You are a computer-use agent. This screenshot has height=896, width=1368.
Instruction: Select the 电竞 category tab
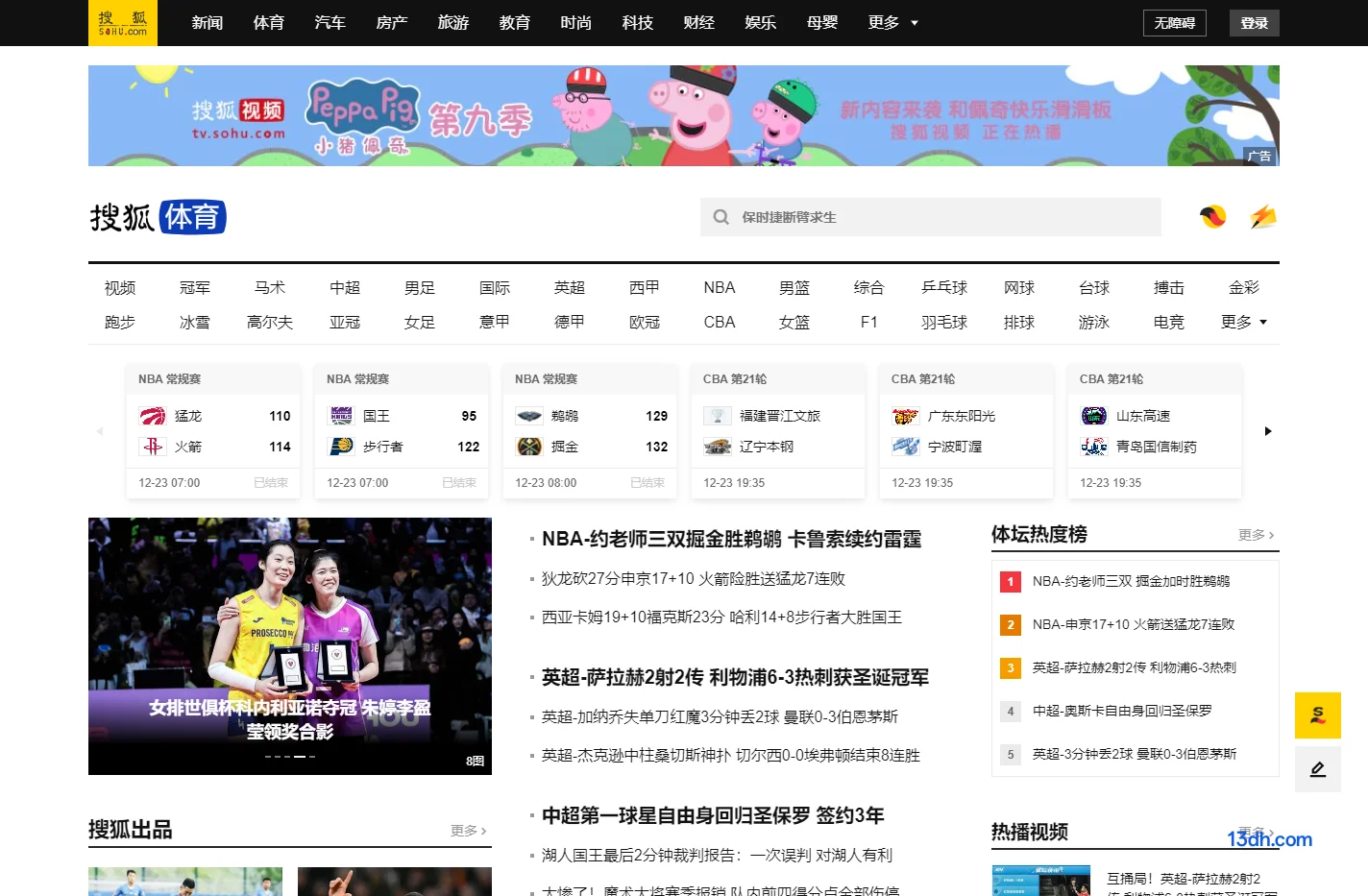coord(1169,323)
